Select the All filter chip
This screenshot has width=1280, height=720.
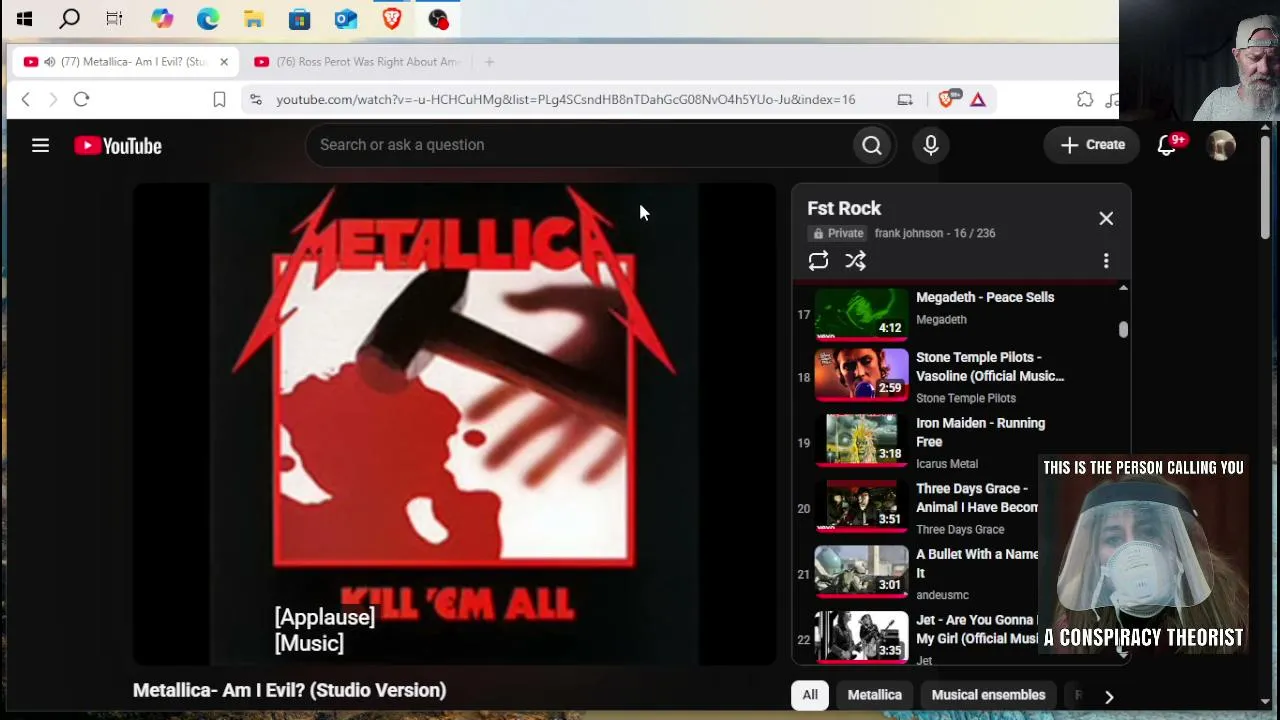[x=810, y=695]
